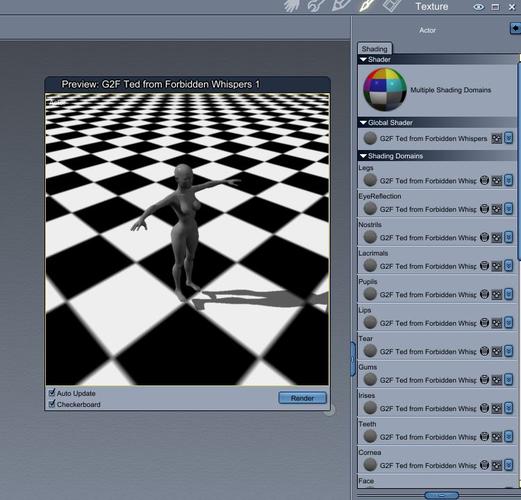
Task: Click the panel collapse handle on divider
Action: [x=353, y=359]
